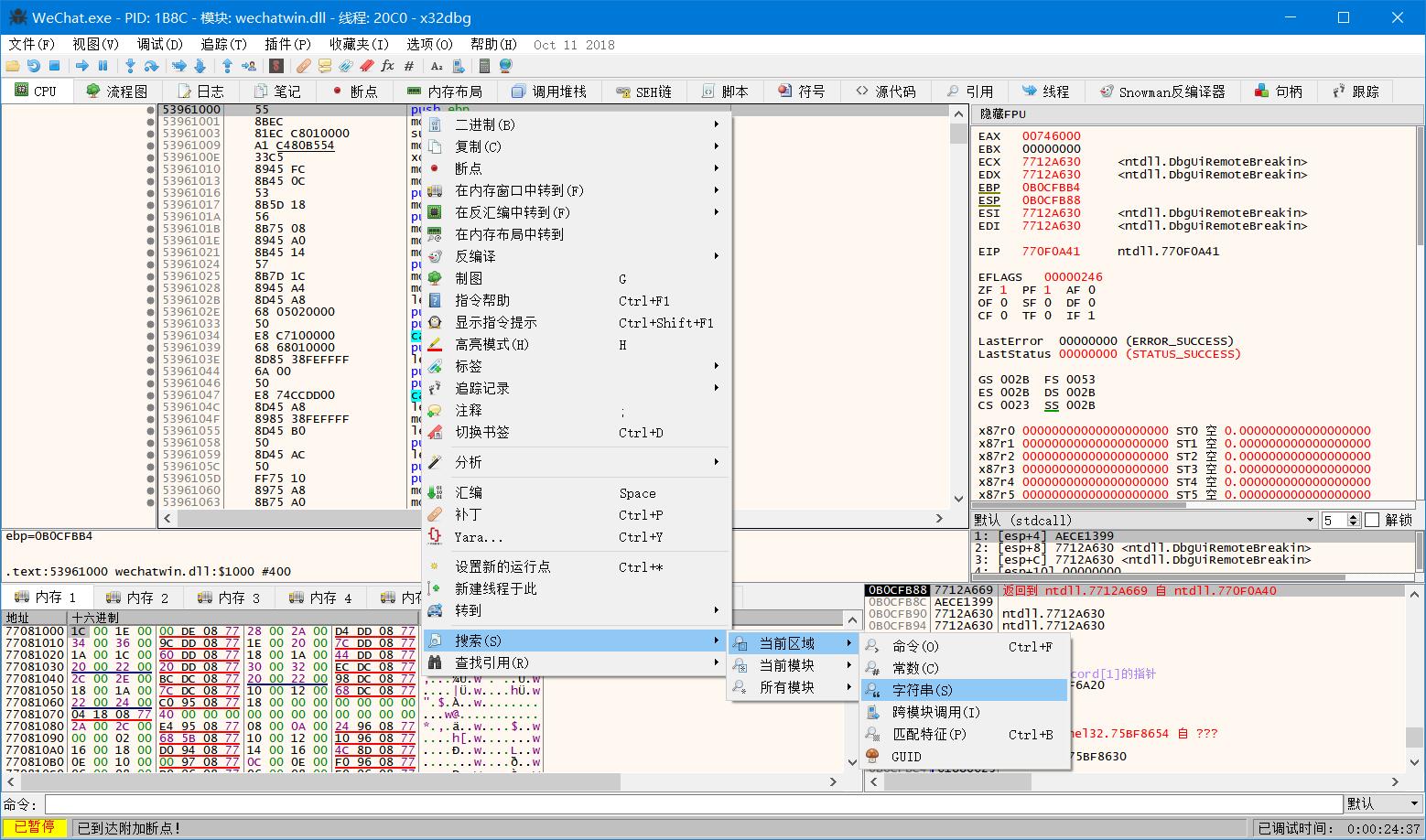
Task: Open the variables hash toolbar icon
Action: (408, 66)
